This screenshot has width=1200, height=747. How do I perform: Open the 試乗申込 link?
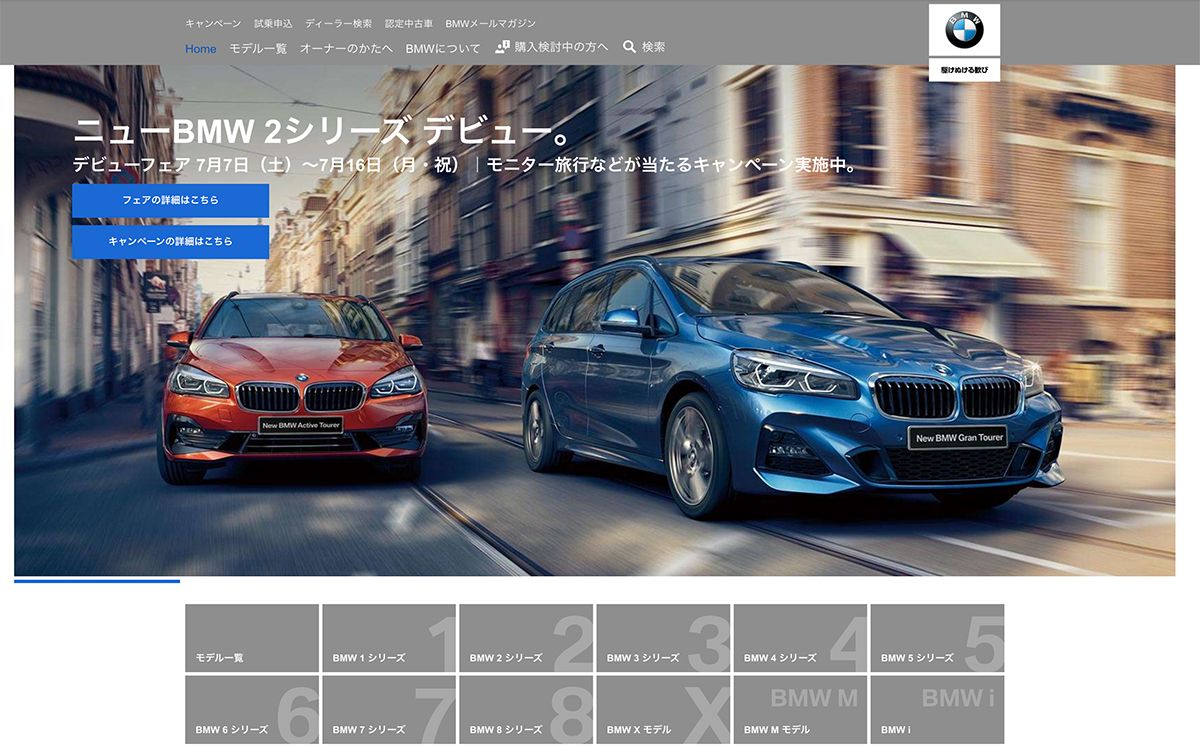273,23
